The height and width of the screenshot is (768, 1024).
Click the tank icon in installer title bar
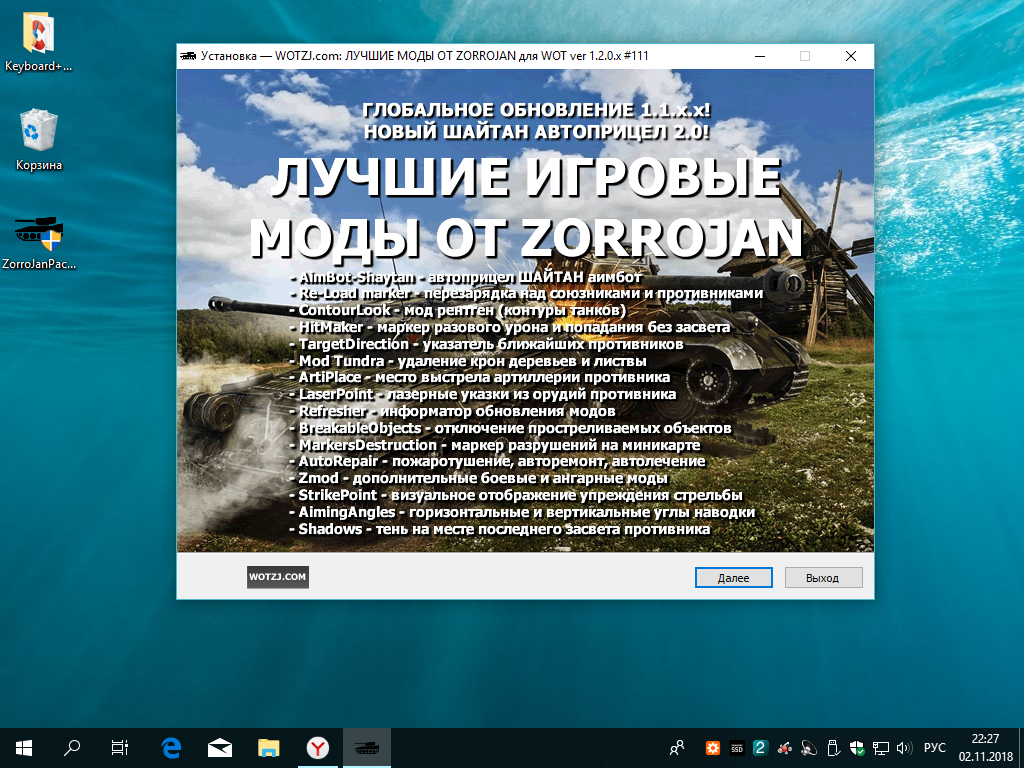click(188, 56)
